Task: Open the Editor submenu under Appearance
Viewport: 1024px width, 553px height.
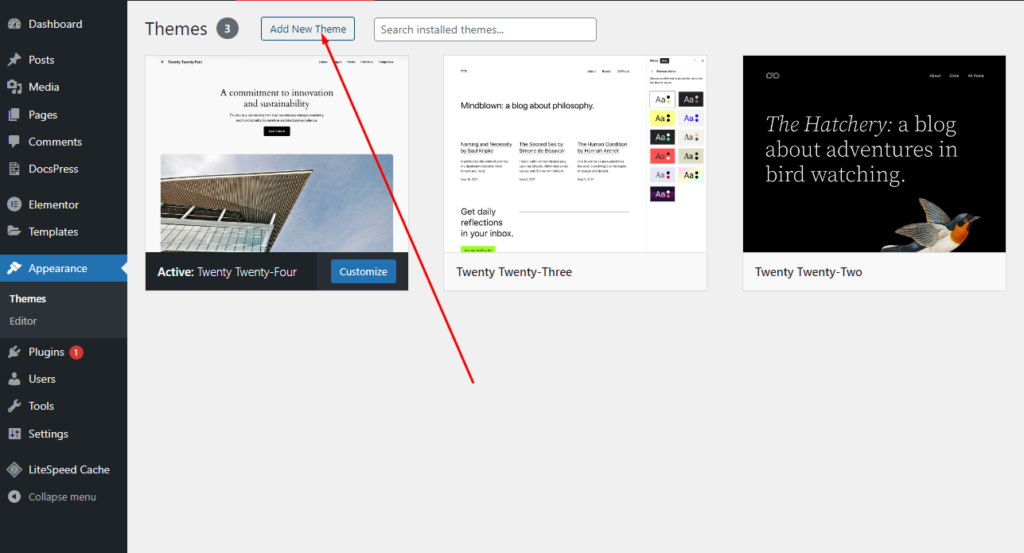Action: coord(23,321)
